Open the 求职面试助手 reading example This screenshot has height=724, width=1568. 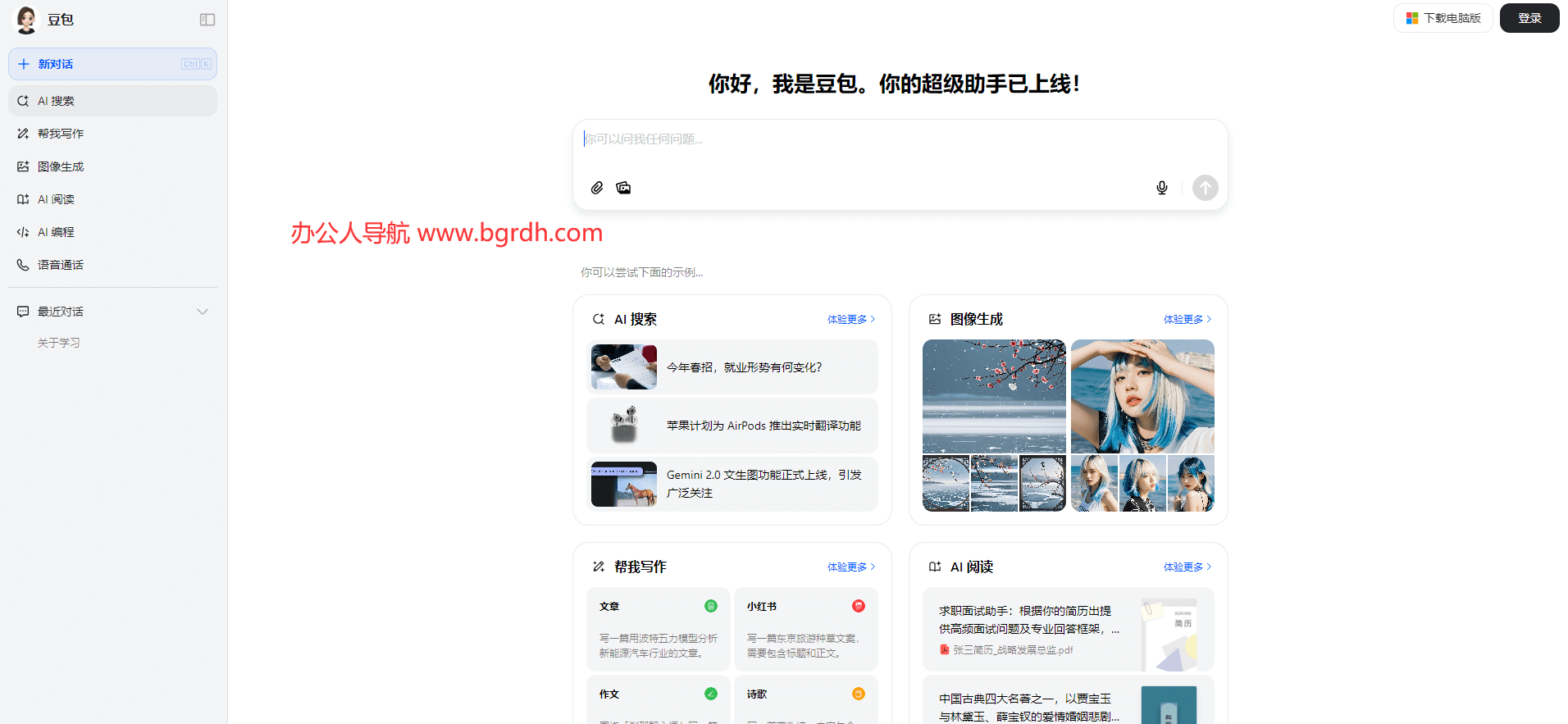1069,629
